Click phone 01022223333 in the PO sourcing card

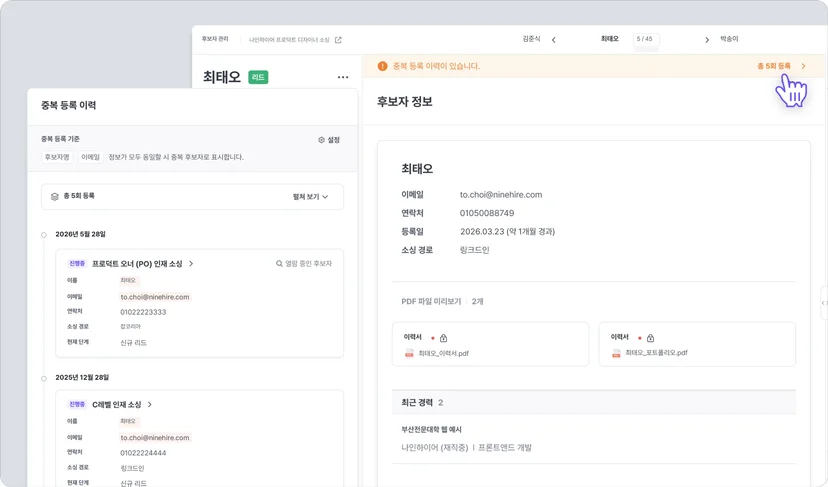coord(143,312)
